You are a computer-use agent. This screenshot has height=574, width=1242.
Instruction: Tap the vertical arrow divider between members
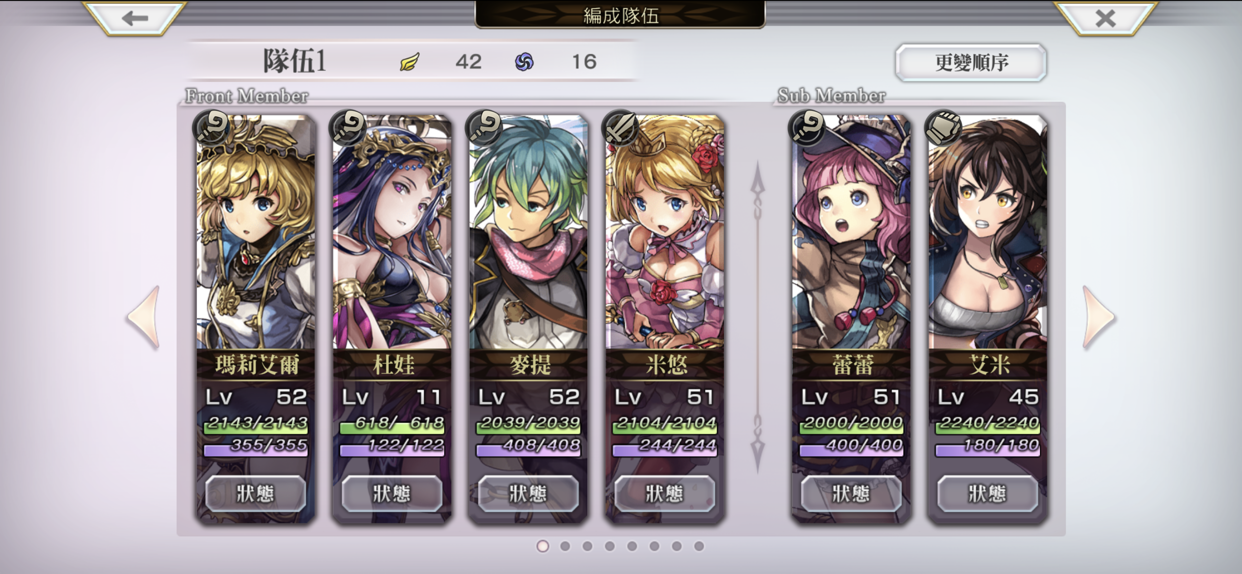[757, 317]
